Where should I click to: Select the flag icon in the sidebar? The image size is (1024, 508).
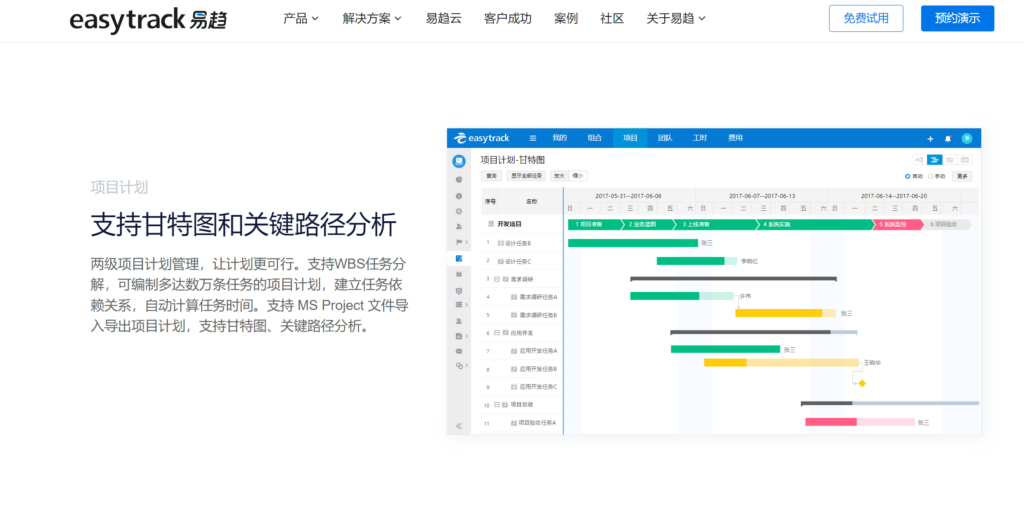[x=458, y=242]
